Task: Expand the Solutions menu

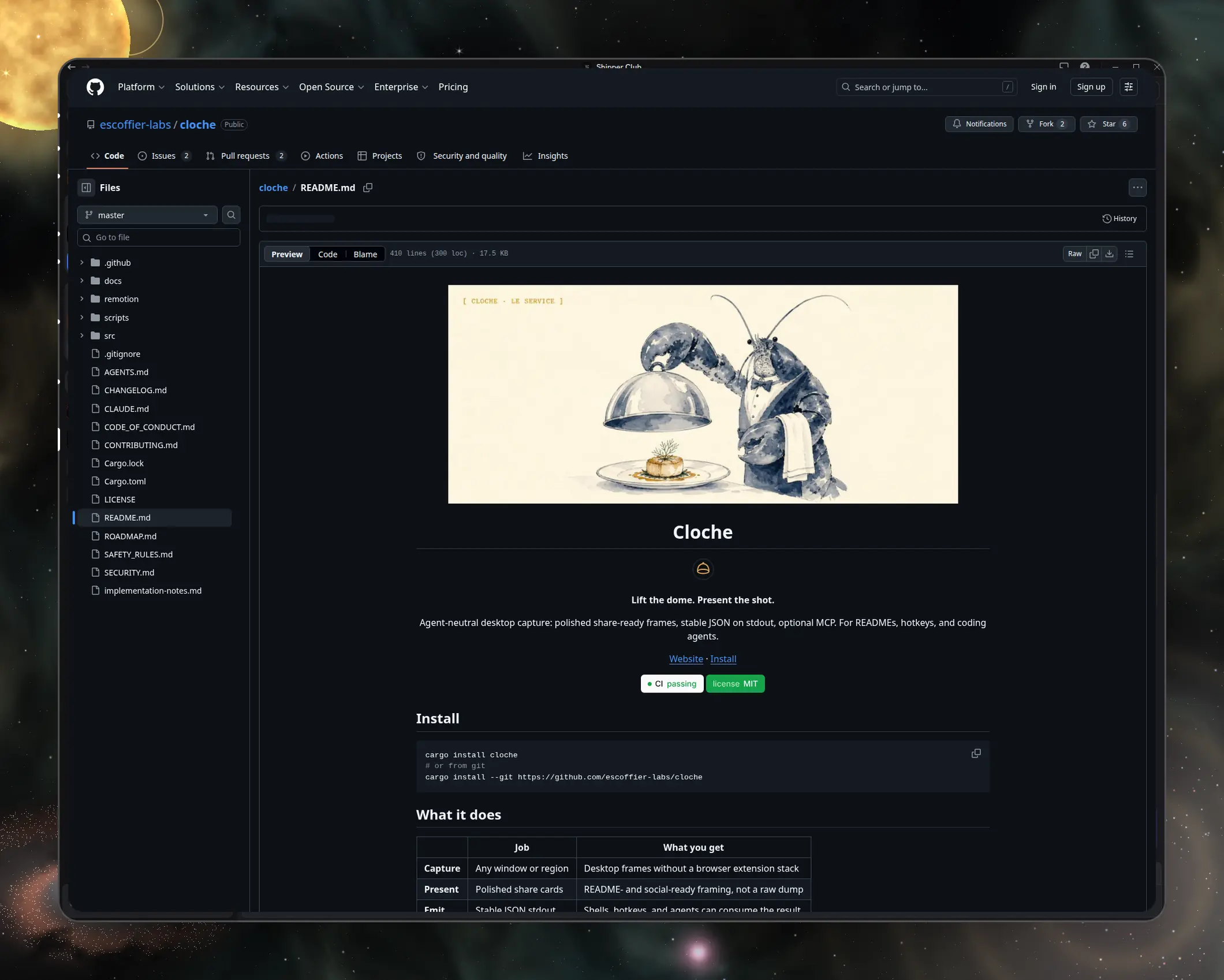Action: tap(200, 87)
